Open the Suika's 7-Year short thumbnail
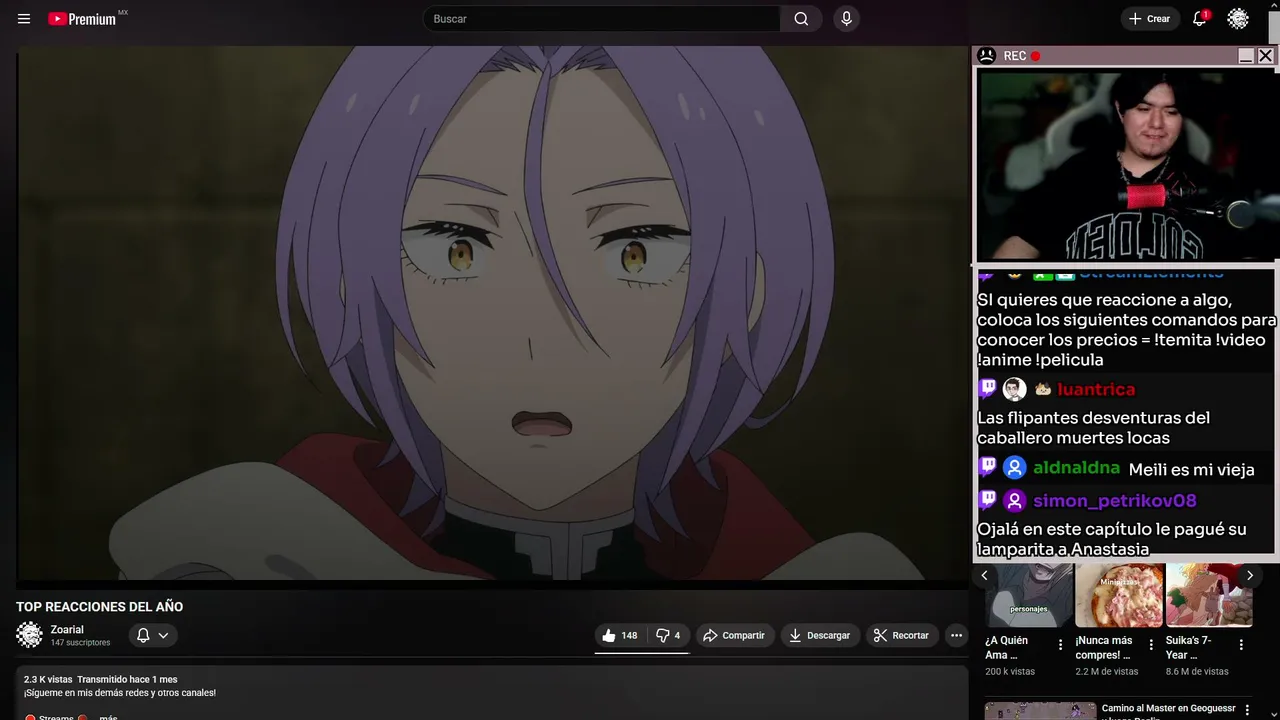This screenshot has height=720, width=1280. [x=1209, y=595]
